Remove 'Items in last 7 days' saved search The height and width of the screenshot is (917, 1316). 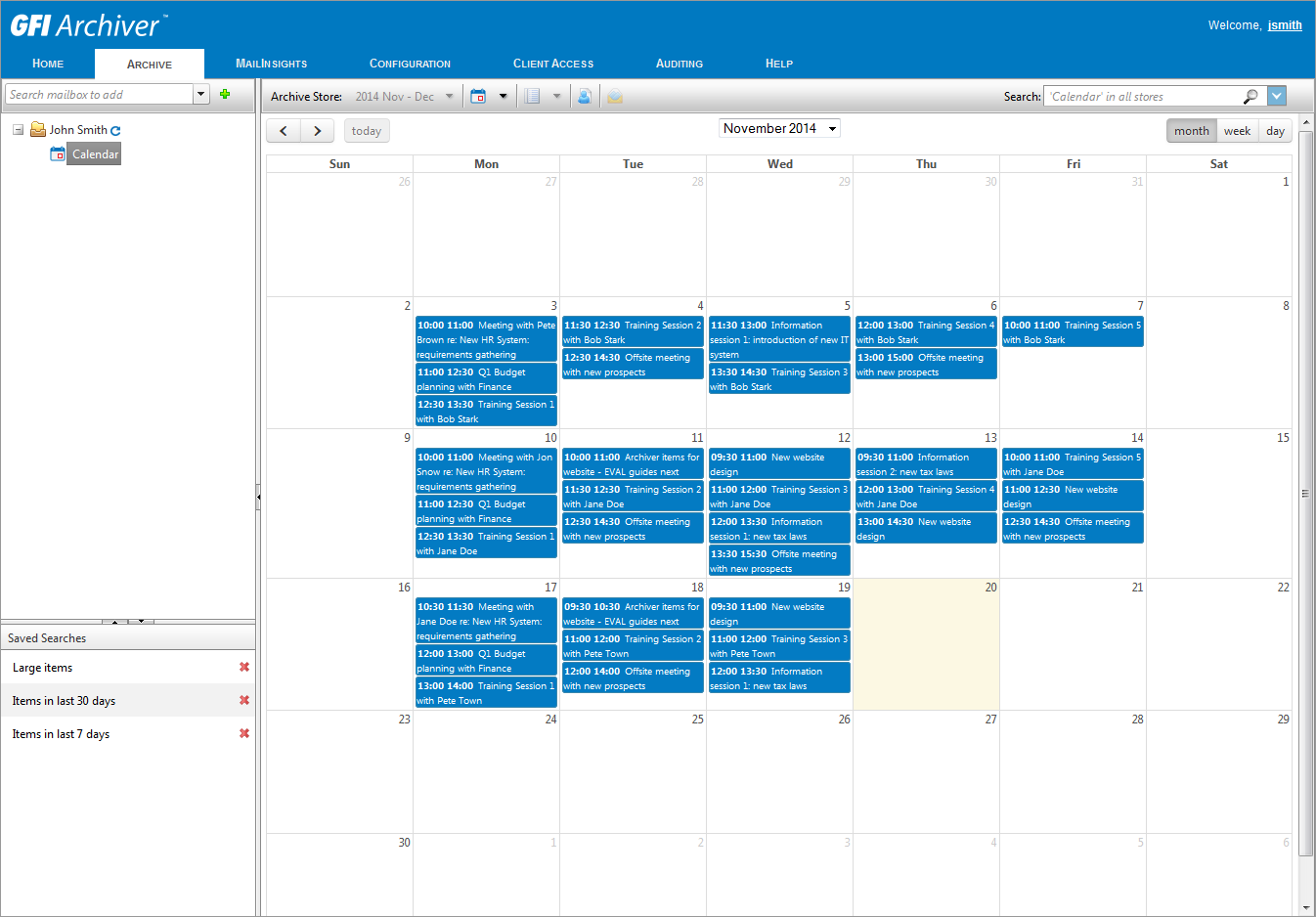tap(244, 734)
